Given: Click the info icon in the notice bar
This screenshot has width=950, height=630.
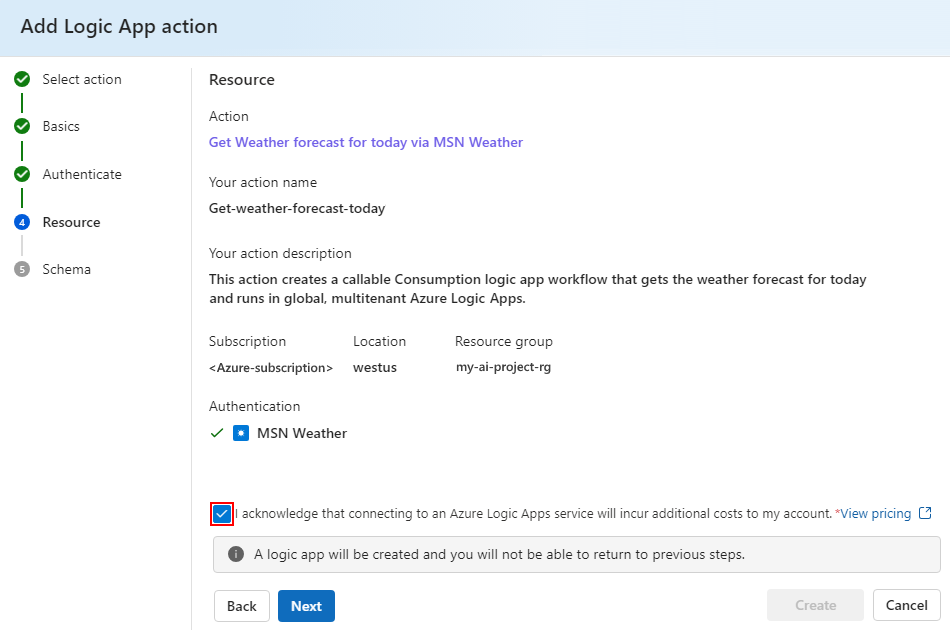Looking at the screenshot, I should [x=236, y=554].
